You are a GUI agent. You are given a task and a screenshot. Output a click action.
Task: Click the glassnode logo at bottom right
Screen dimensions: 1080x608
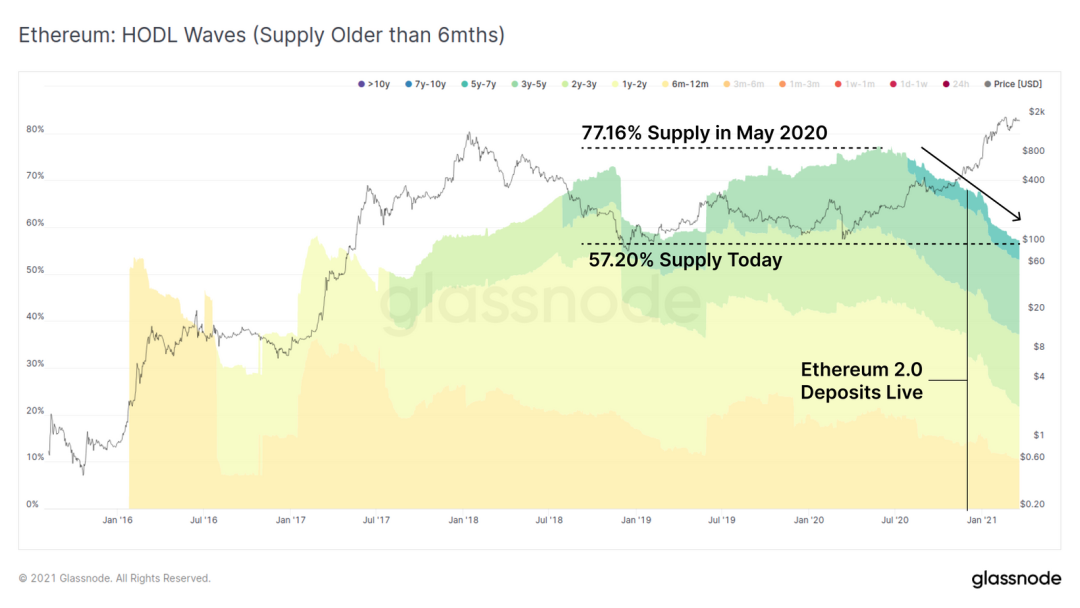[x=1017, y=578]
